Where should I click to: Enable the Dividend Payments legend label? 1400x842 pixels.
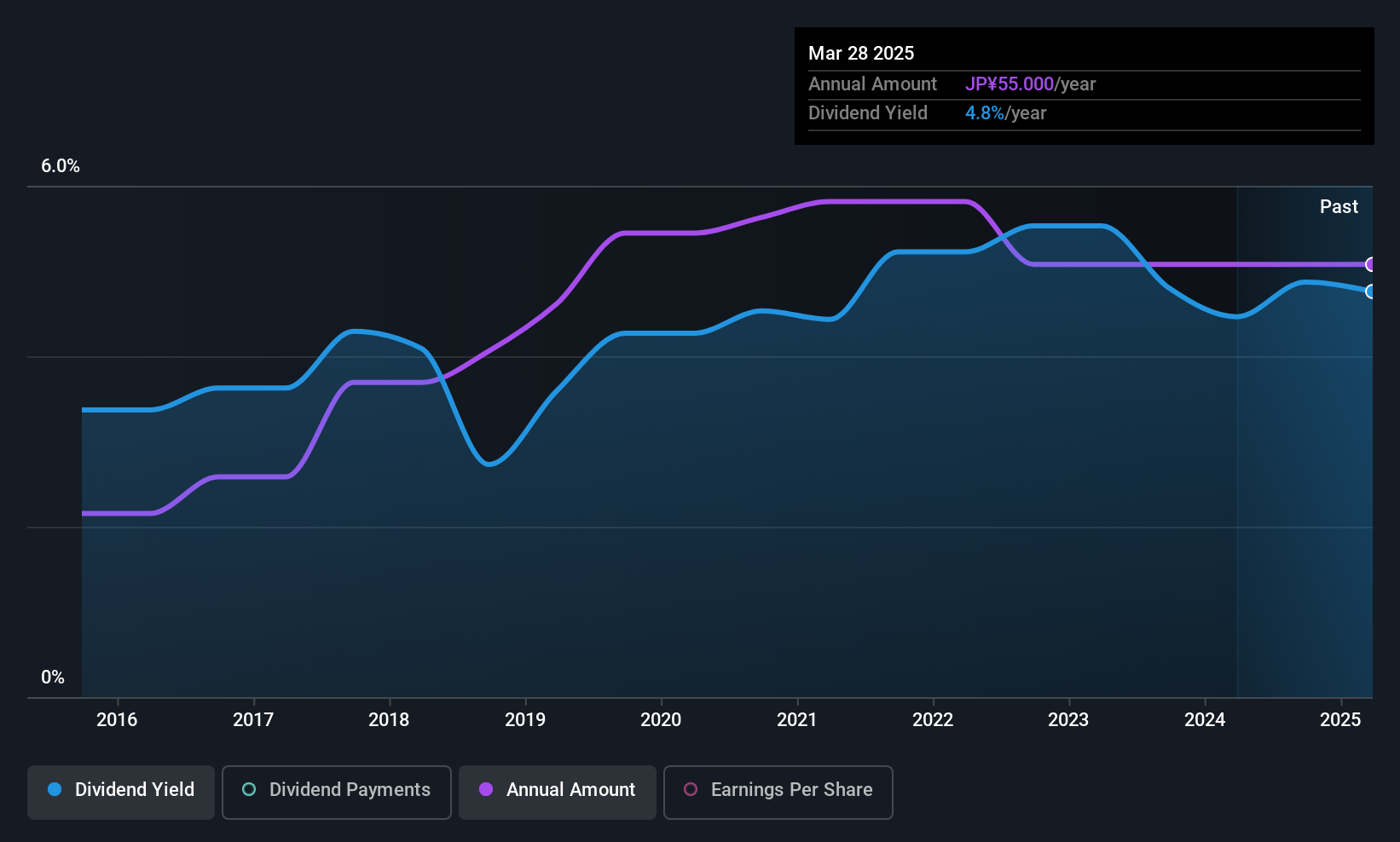point(350,790)
